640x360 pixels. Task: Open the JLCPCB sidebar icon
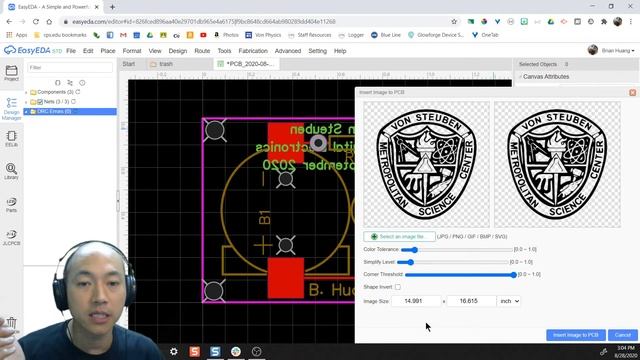(11, 238)
